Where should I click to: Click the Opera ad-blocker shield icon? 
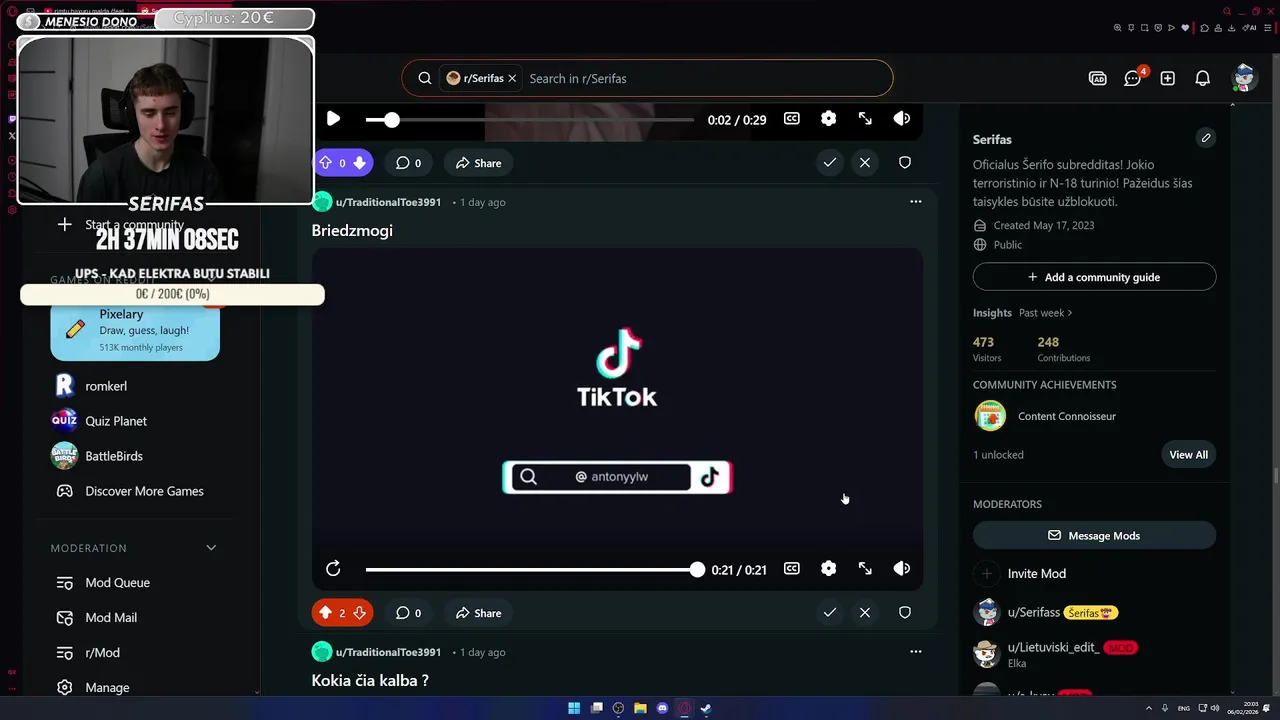pyautogui.click(x=1158, y=28)
